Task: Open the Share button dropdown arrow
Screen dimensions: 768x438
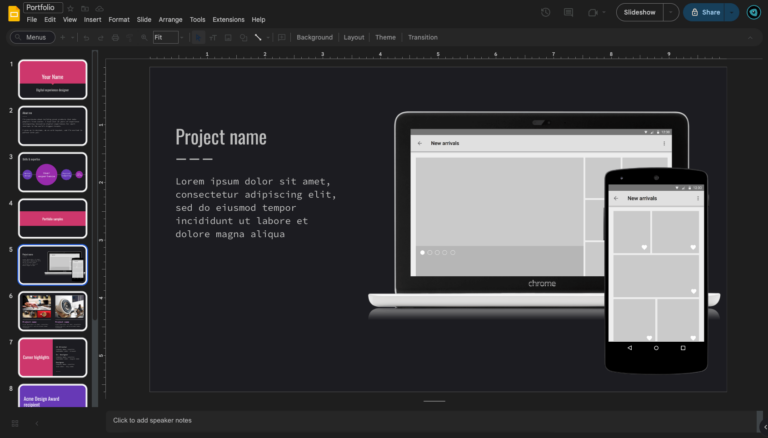Action: (x=731, y=12)
